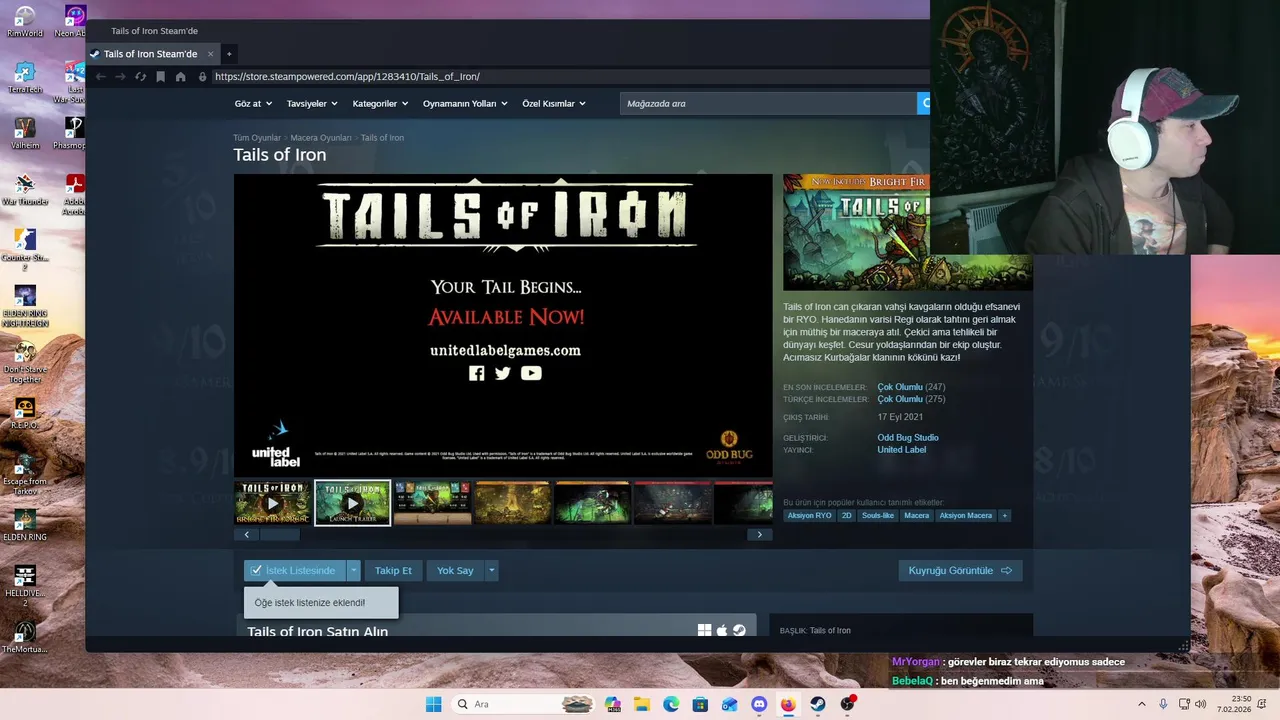Screen dimensions: 1280x720
Task: Open Windows Start menu
Action: [433, 704]
